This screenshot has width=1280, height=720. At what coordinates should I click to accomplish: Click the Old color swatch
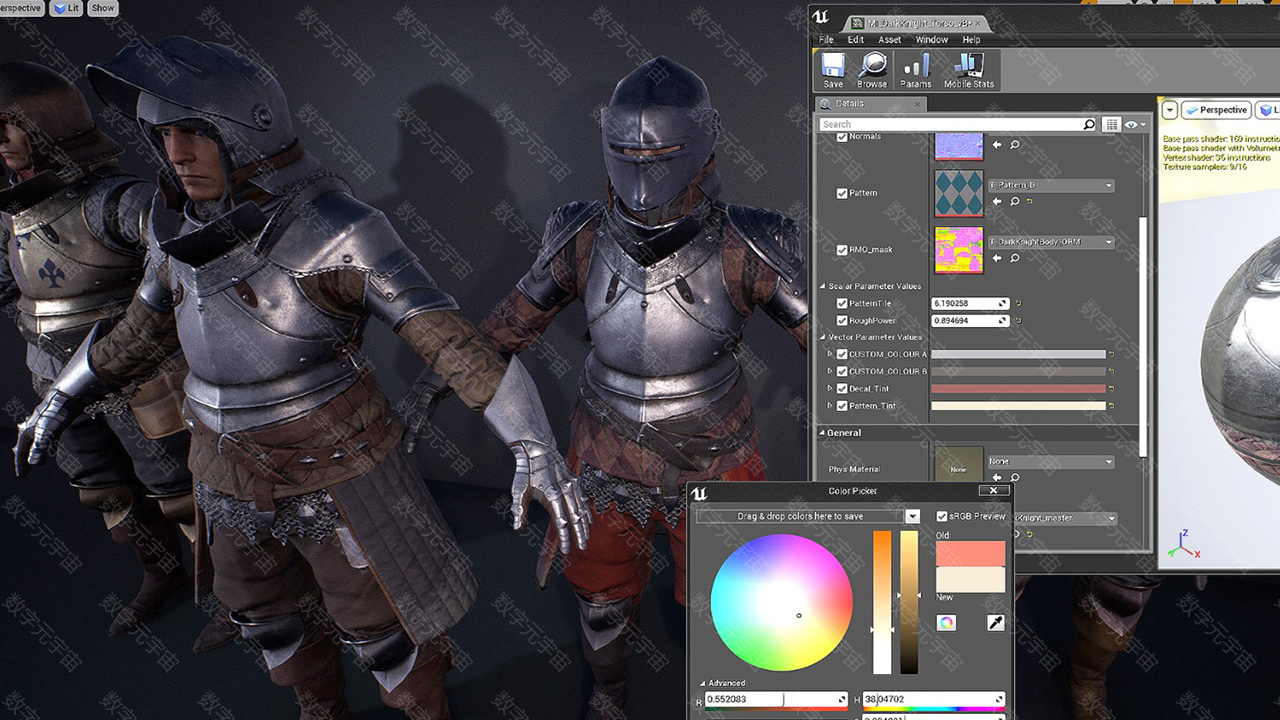pos(970,554)
